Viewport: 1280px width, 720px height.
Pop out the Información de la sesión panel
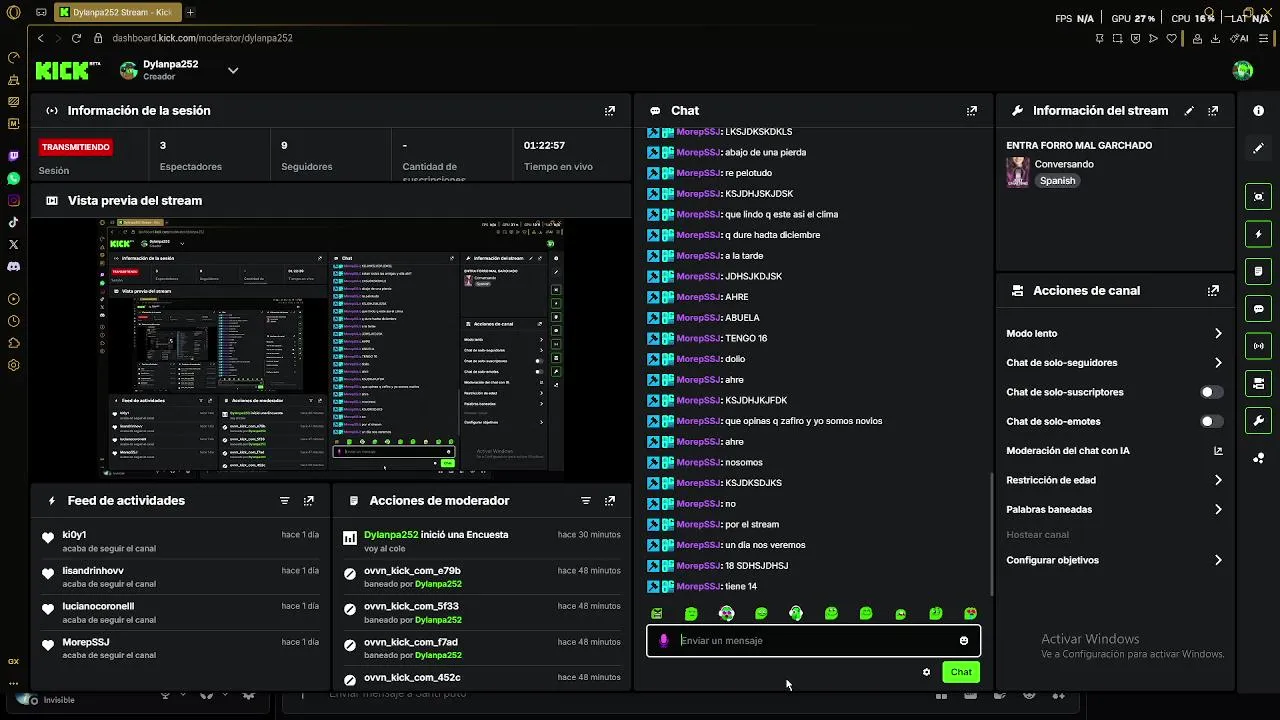pos(609,111)
